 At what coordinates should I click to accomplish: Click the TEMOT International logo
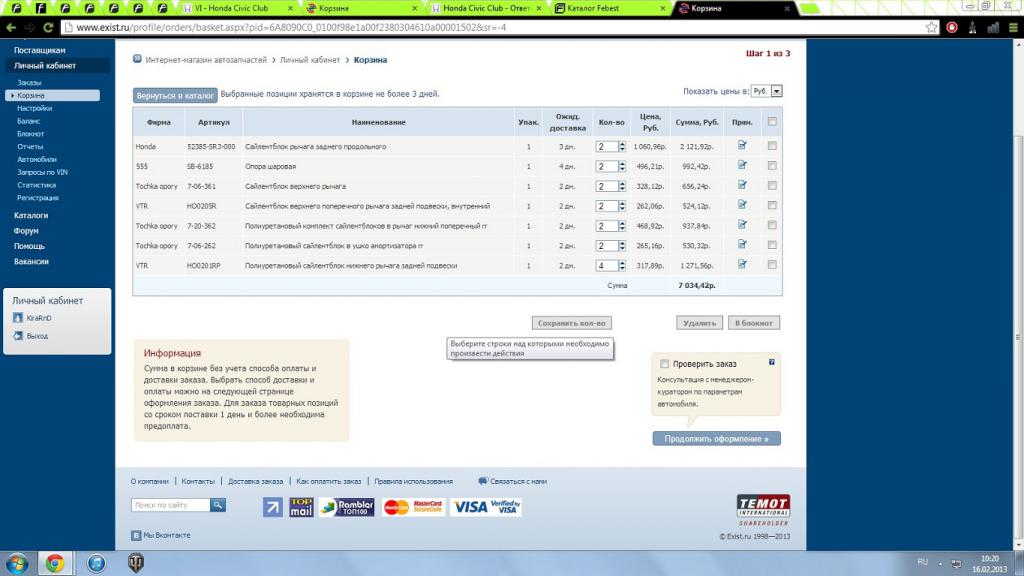pyautogui.click(x=763, y=509)
